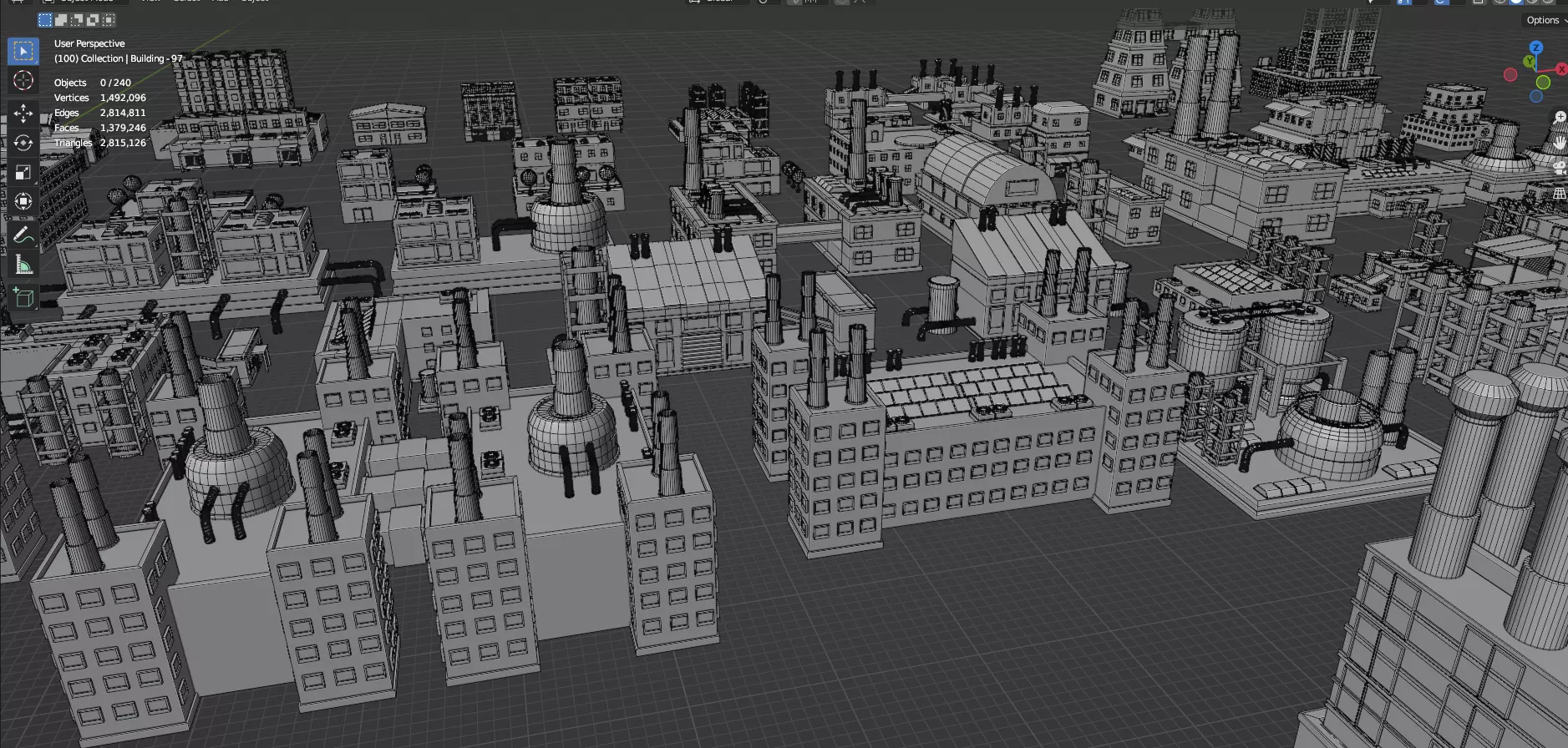
Task: Click the blue Z axis gizmo handle
Action: 1536,48
